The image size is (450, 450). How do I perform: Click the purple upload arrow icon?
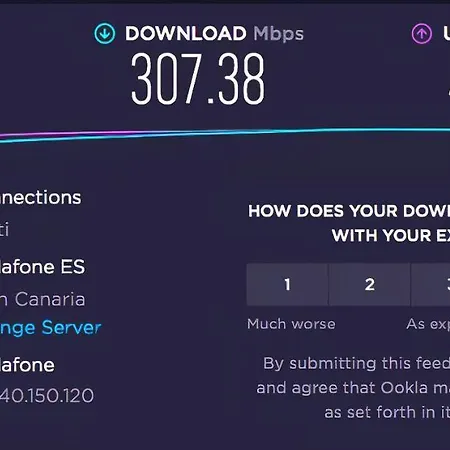coord(422,33)
